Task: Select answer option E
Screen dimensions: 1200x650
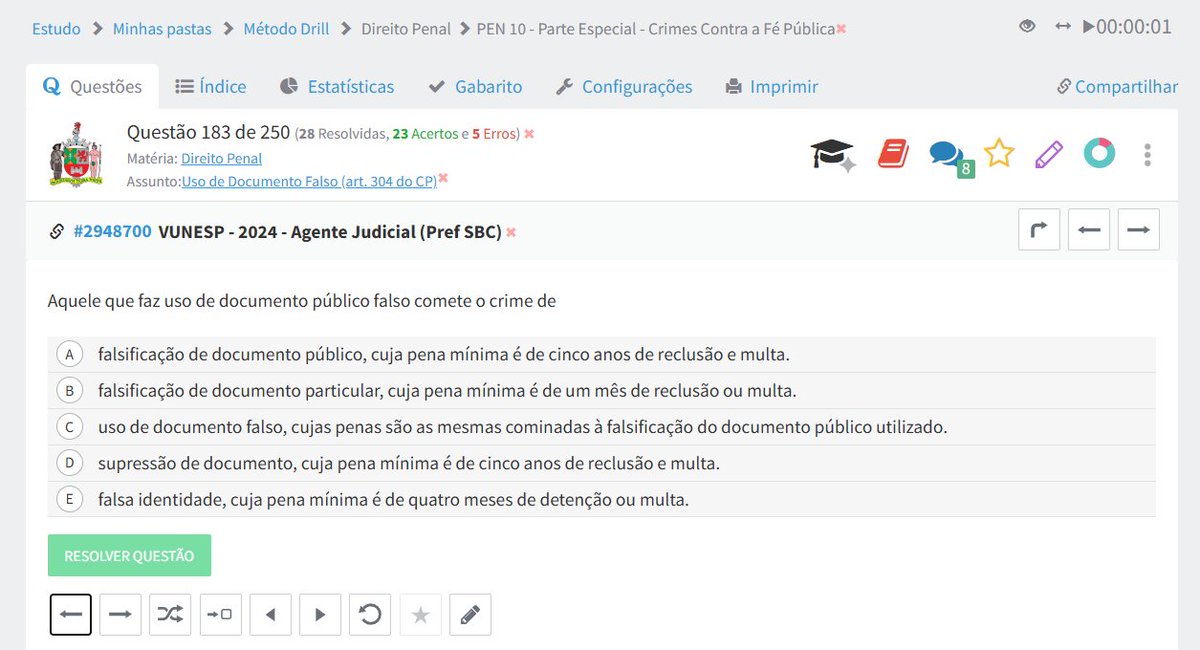Action: pyautogui.click(x=69, y=499)
